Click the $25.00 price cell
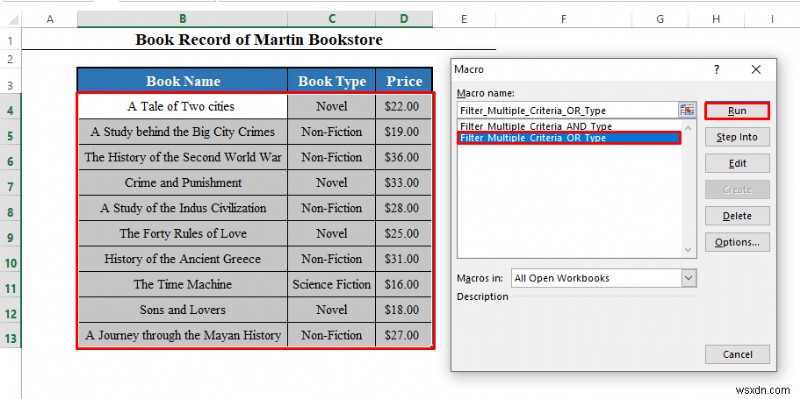 (x=404, y=234)
